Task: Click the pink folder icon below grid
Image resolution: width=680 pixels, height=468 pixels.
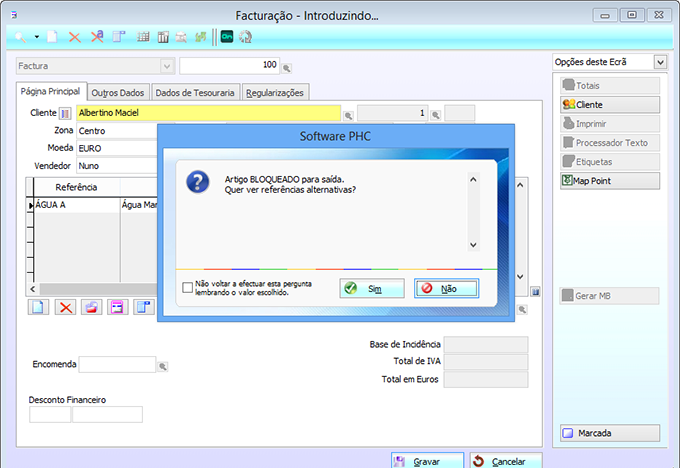Action: 92,307
